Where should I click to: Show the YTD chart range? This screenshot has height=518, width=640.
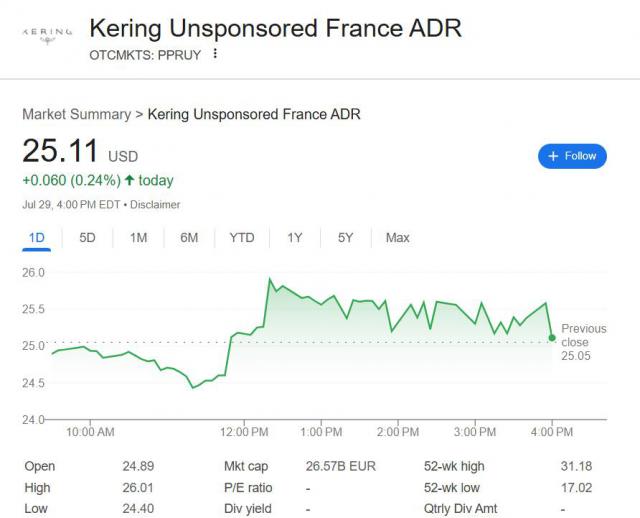coord(242,238)
